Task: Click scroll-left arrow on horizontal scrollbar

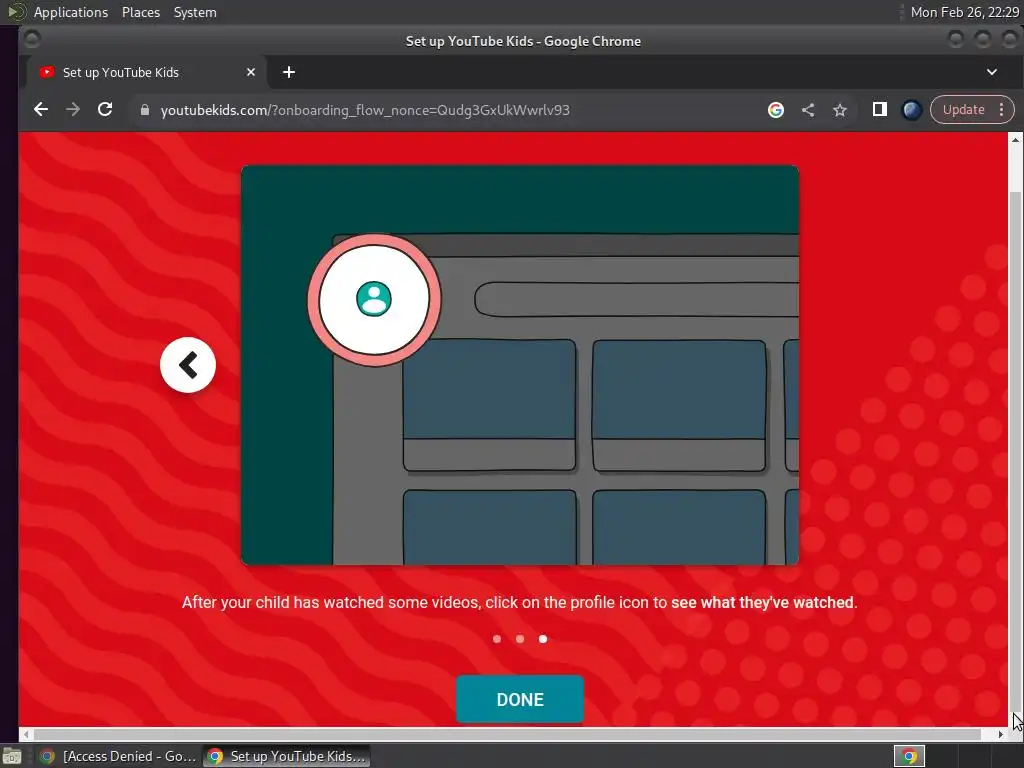Action: [25, 734]
